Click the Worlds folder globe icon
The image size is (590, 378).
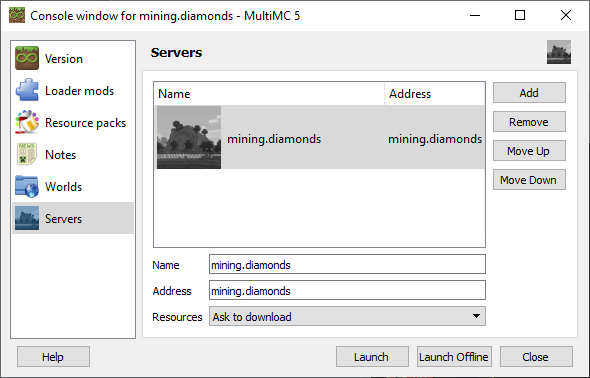click(x=27, y=186)
